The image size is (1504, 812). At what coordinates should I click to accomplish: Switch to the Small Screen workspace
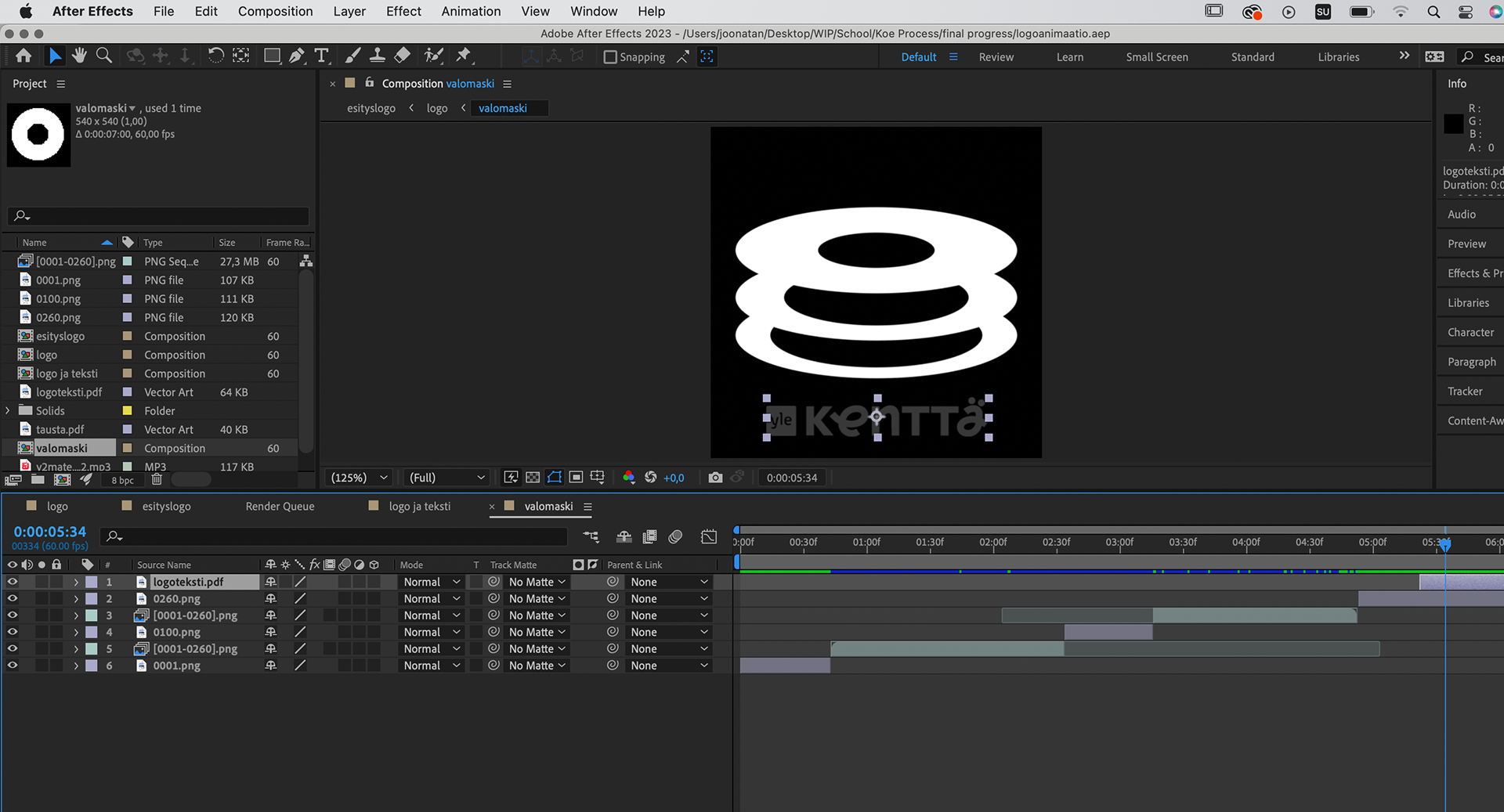[1157, 57]
